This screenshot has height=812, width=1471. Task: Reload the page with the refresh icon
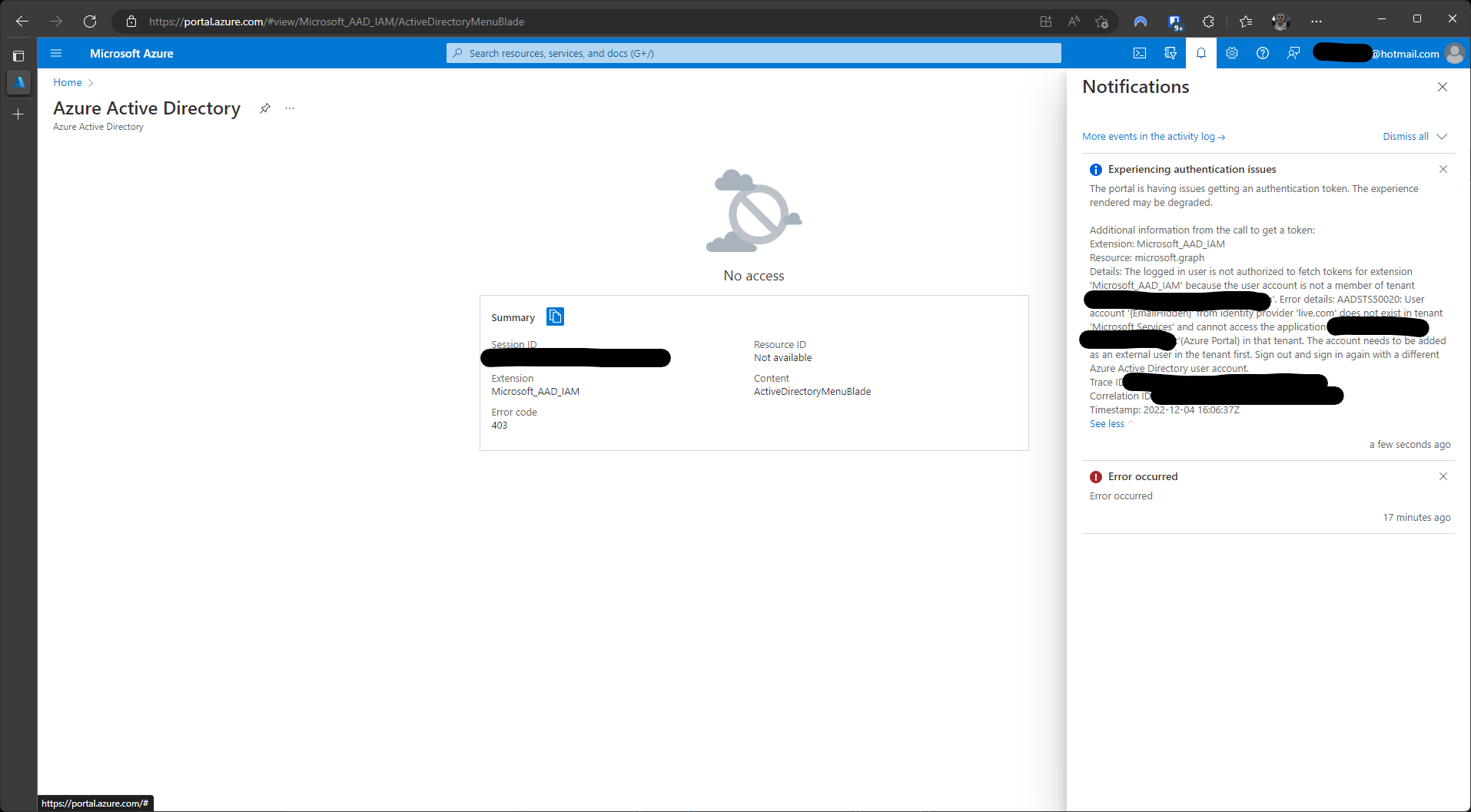90,22
